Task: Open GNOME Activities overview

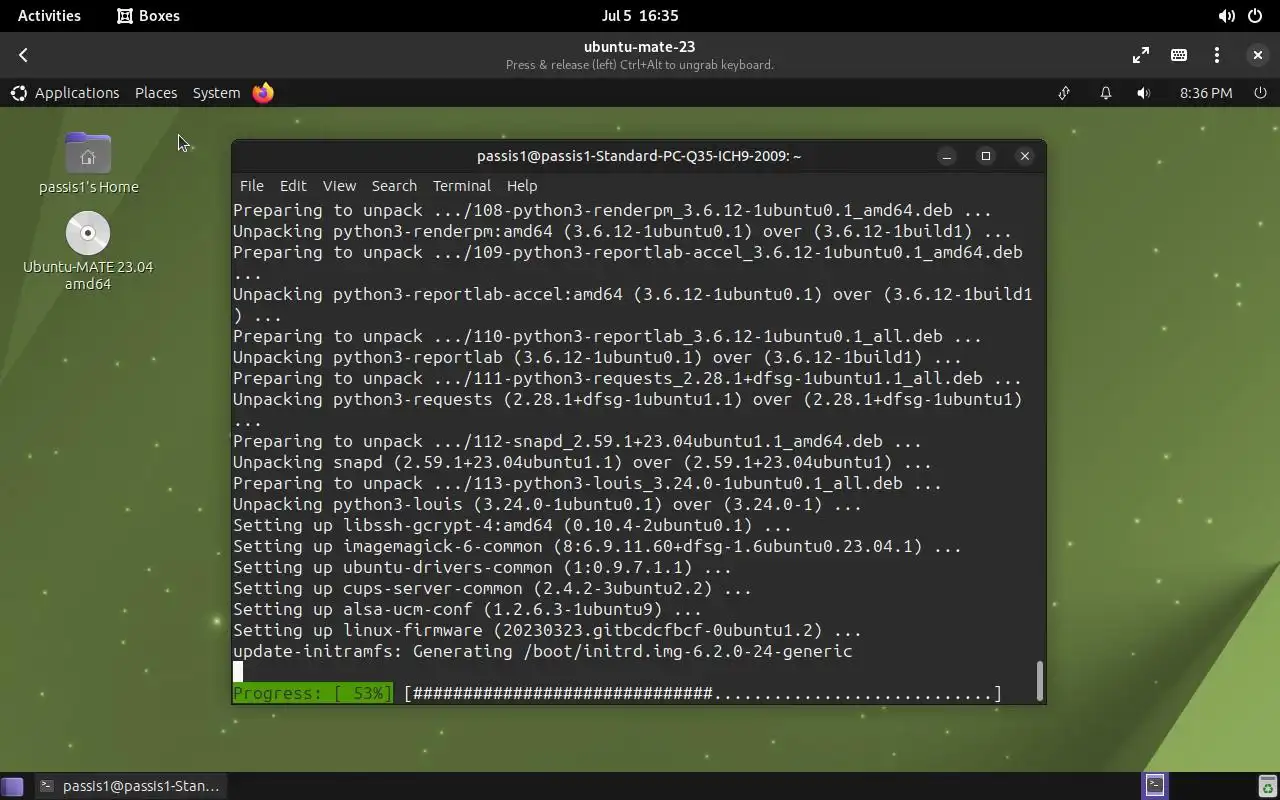Action: (49, 15)
